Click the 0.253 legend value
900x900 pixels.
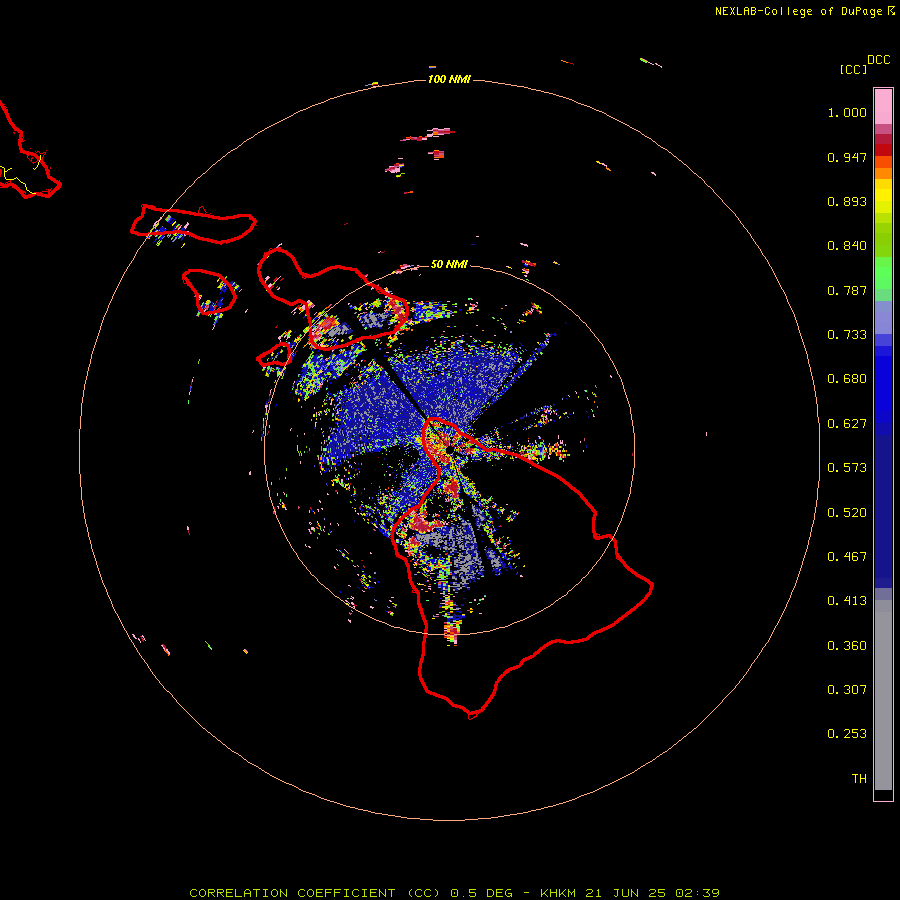coord(847,734)
